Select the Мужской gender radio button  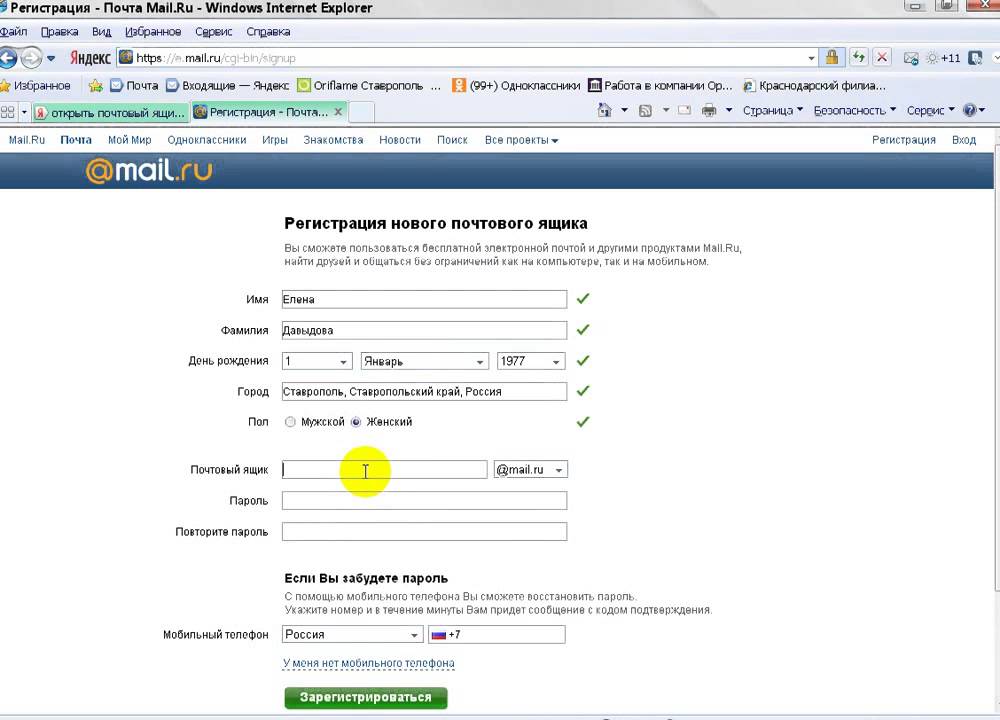pos(290,422)
